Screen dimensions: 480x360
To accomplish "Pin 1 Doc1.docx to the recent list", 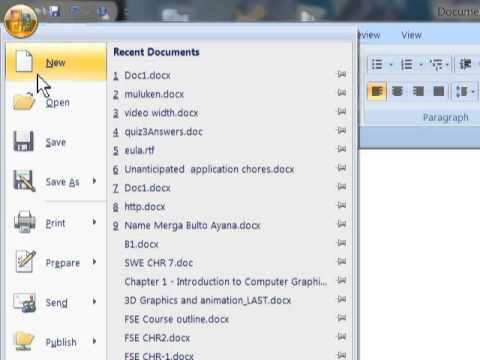I will (342, 74).
